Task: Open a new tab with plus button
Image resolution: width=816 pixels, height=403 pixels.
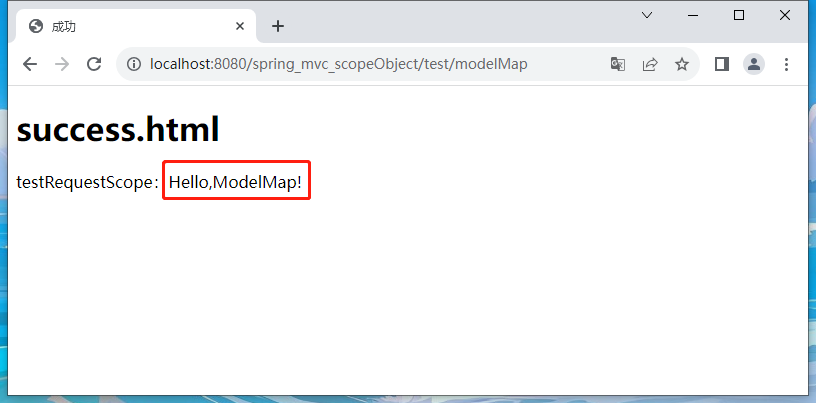Action: point(278,26)
